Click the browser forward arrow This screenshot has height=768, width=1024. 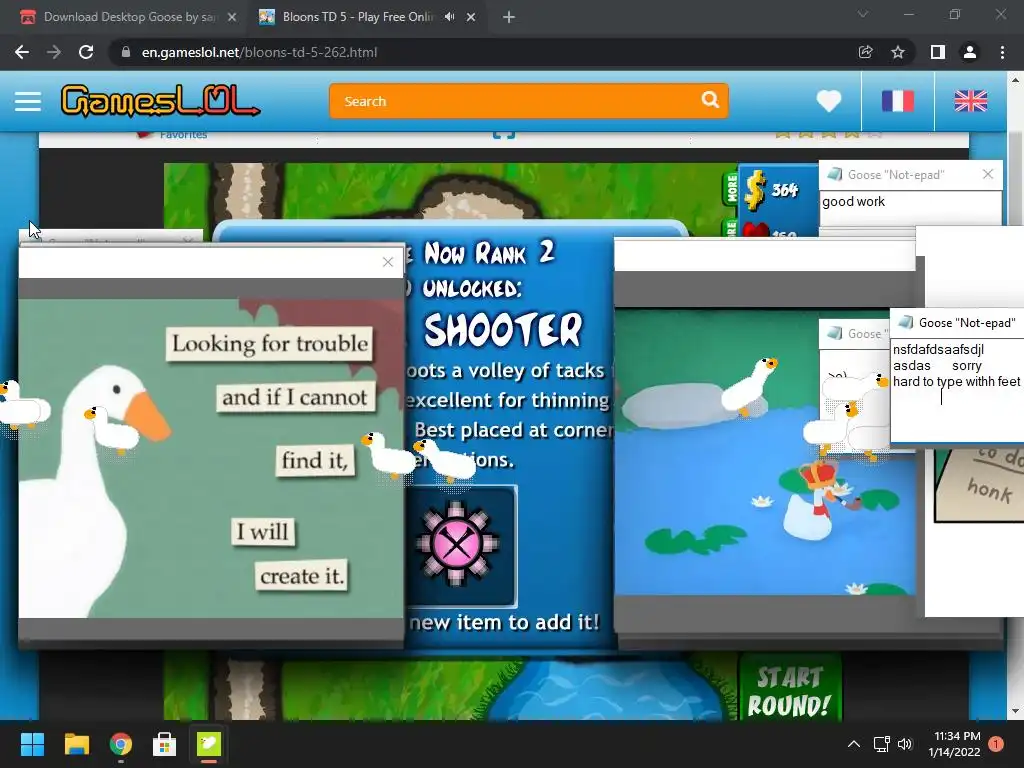pos(54,52)
